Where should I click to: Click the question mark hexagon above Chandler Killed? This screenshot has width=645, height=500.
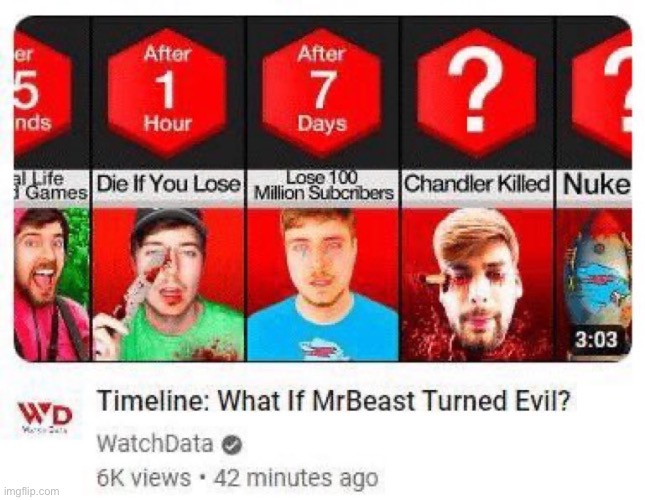click(x=476, y=91)
